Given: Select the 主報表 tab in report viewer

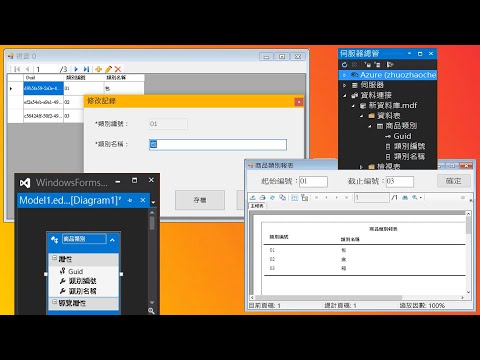Looking at the screenshot, I should click(x=257, y=206).
